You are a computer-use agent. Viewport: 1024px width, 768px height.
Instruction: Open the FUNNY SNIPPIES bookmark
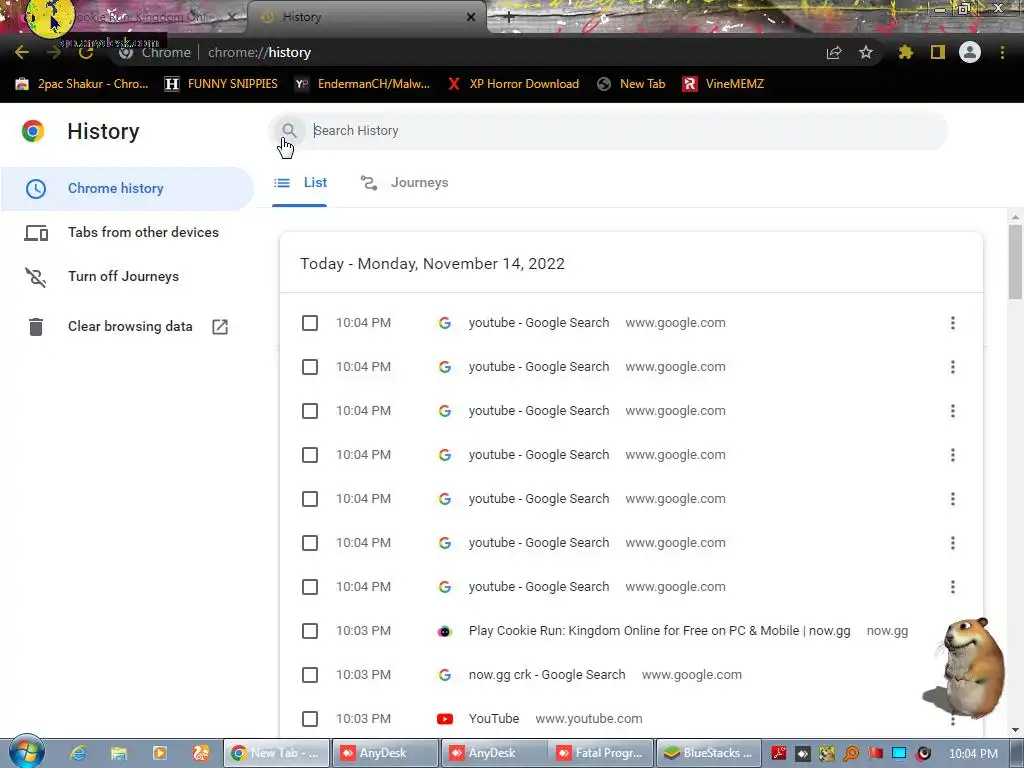pyautogui.click(x=221, y=84)
